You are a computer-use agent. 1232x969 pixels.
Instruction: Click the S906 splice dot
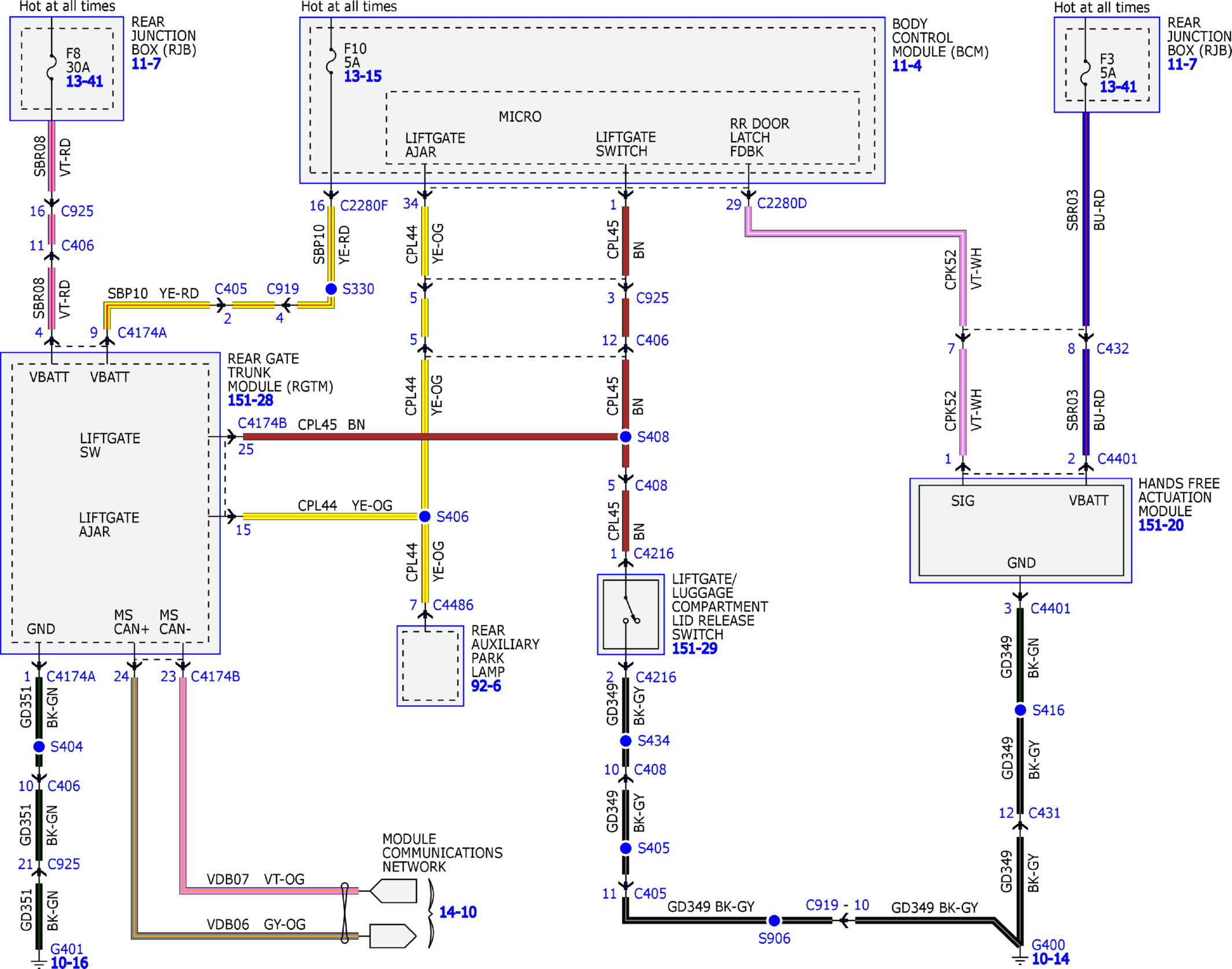pyautogui.click(x=774, y=920)
